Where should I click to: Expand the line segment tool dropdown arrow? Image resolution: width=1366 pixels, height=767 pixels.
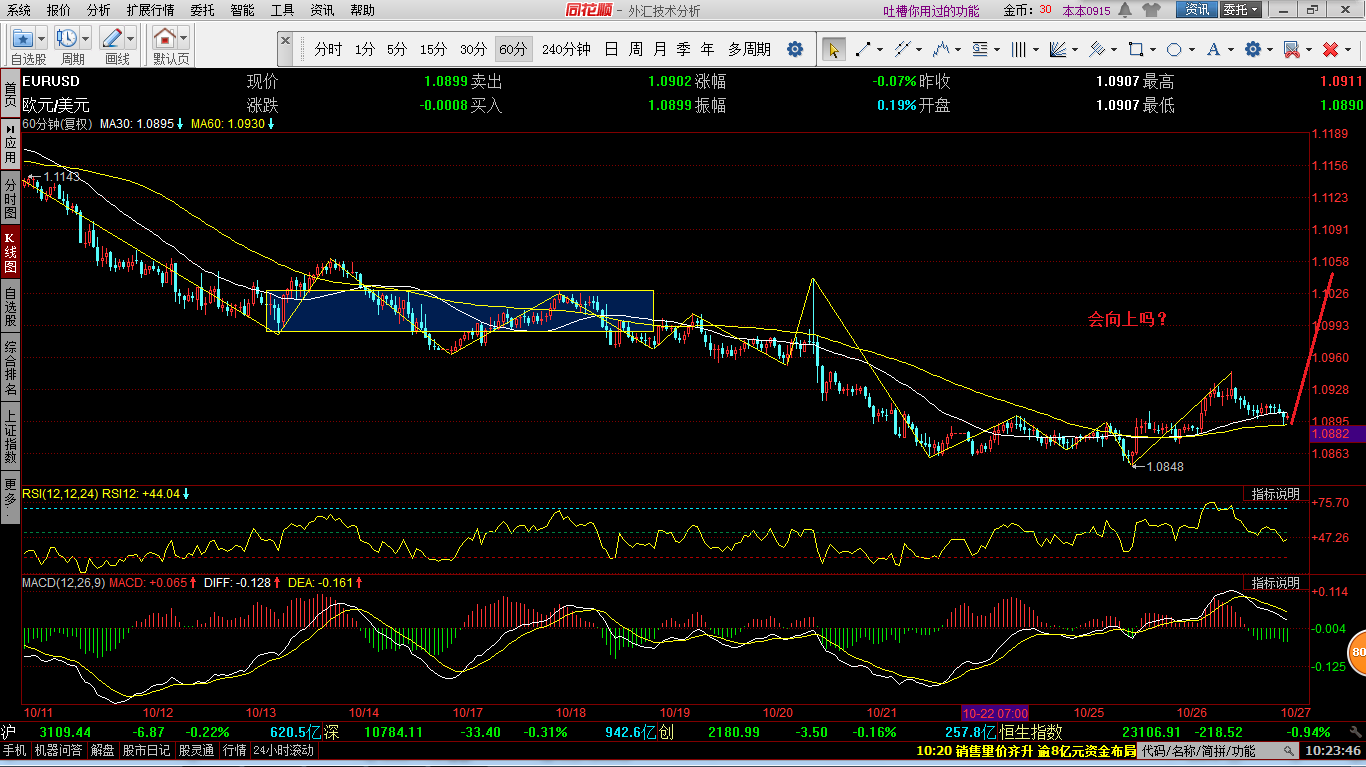(x=879, y=49)
